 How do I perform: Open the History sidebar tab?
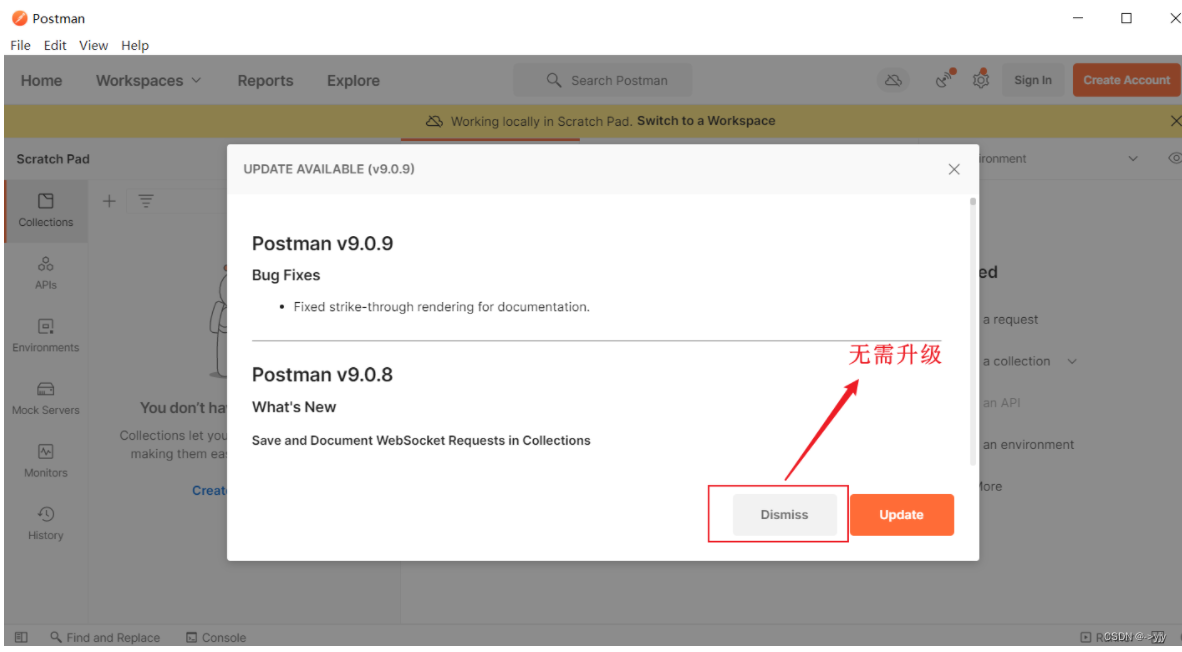click(45, 523)
